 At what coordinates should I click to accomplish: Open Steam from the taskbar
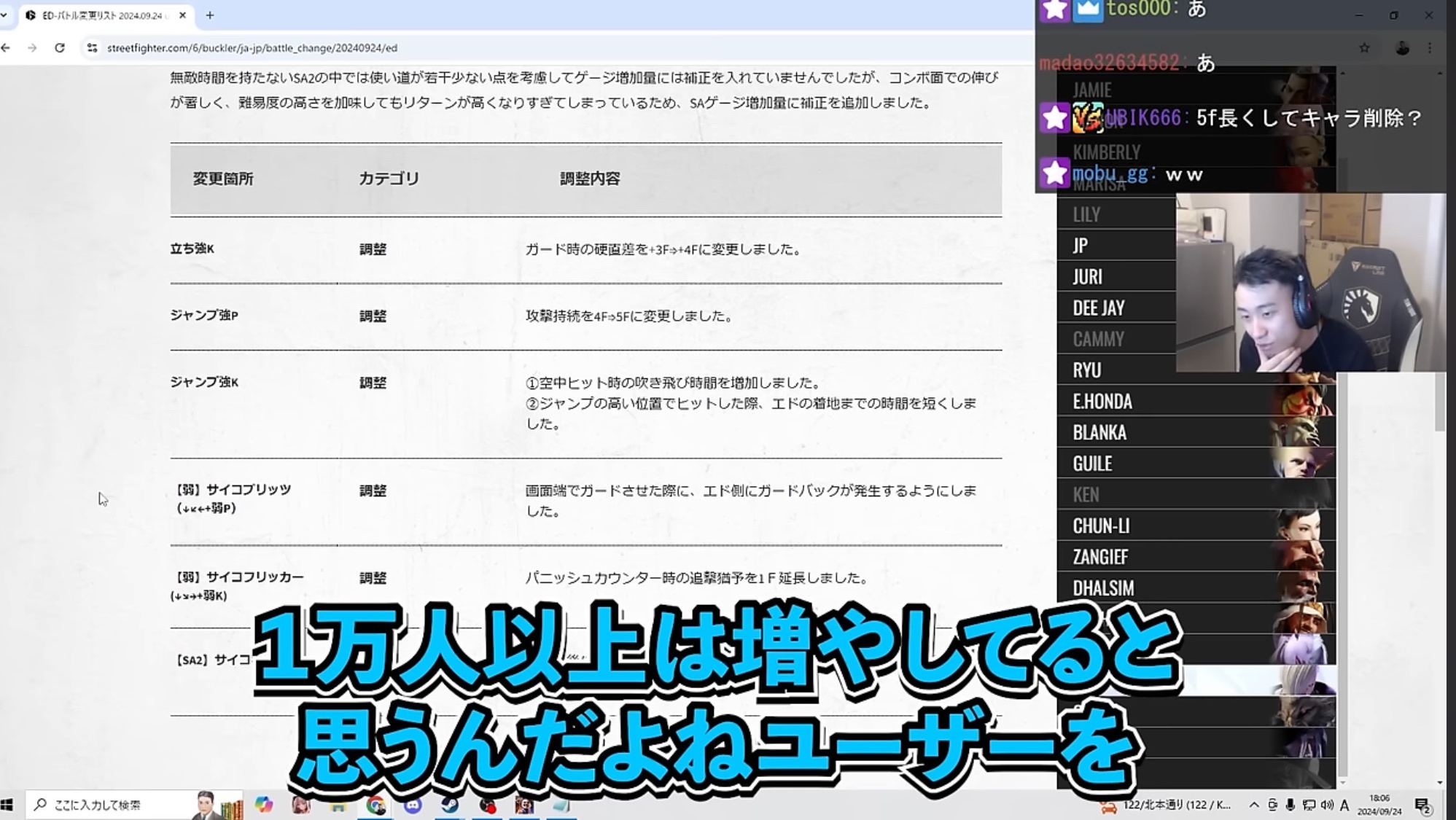tap(450, 805)
